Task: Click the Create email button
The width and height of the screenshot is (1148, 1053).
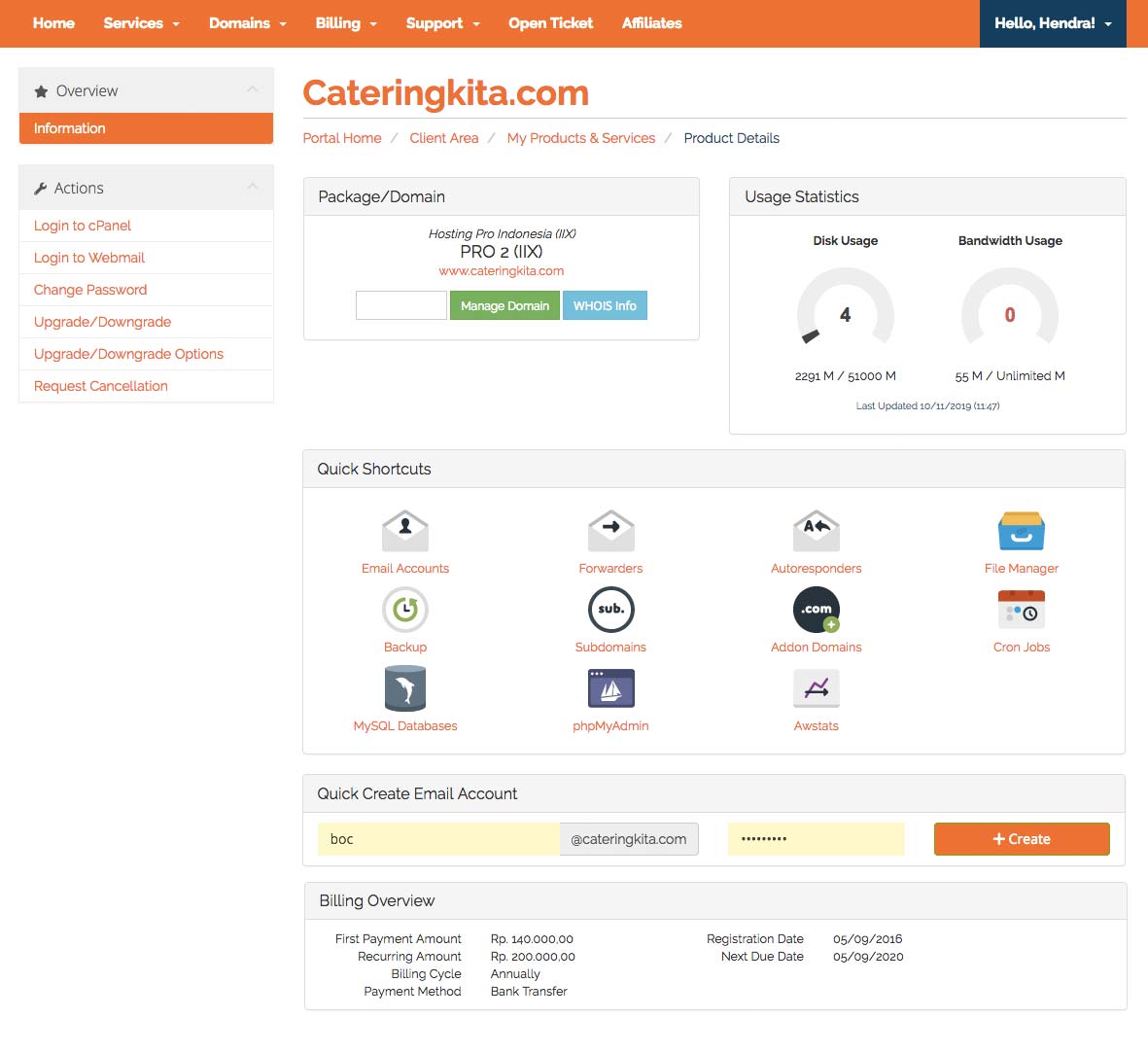Action: coord(1022,839)
